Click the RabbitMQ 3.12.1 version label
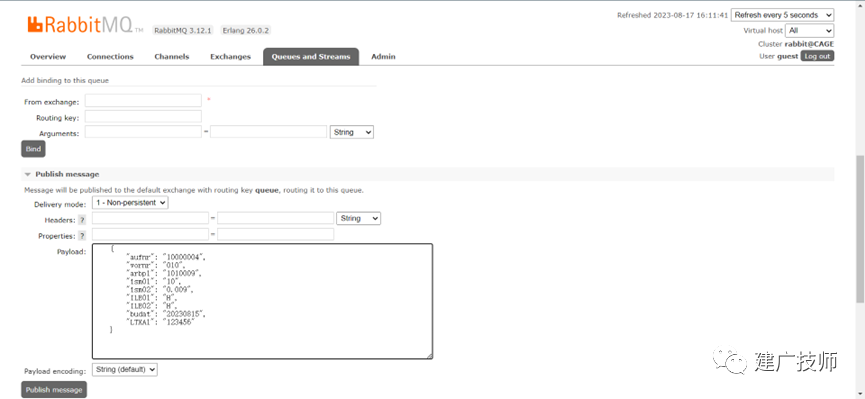This screenshot has width=865, height=399. pos(183,30)
